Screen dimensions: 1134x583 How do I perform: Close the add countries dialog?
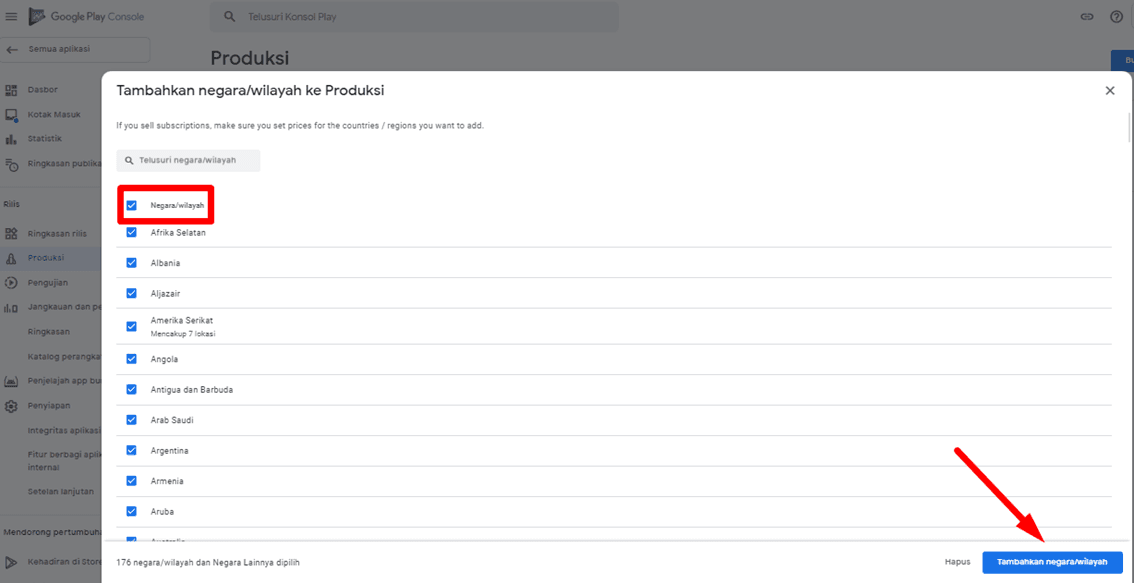click(x=1109, y=91)
